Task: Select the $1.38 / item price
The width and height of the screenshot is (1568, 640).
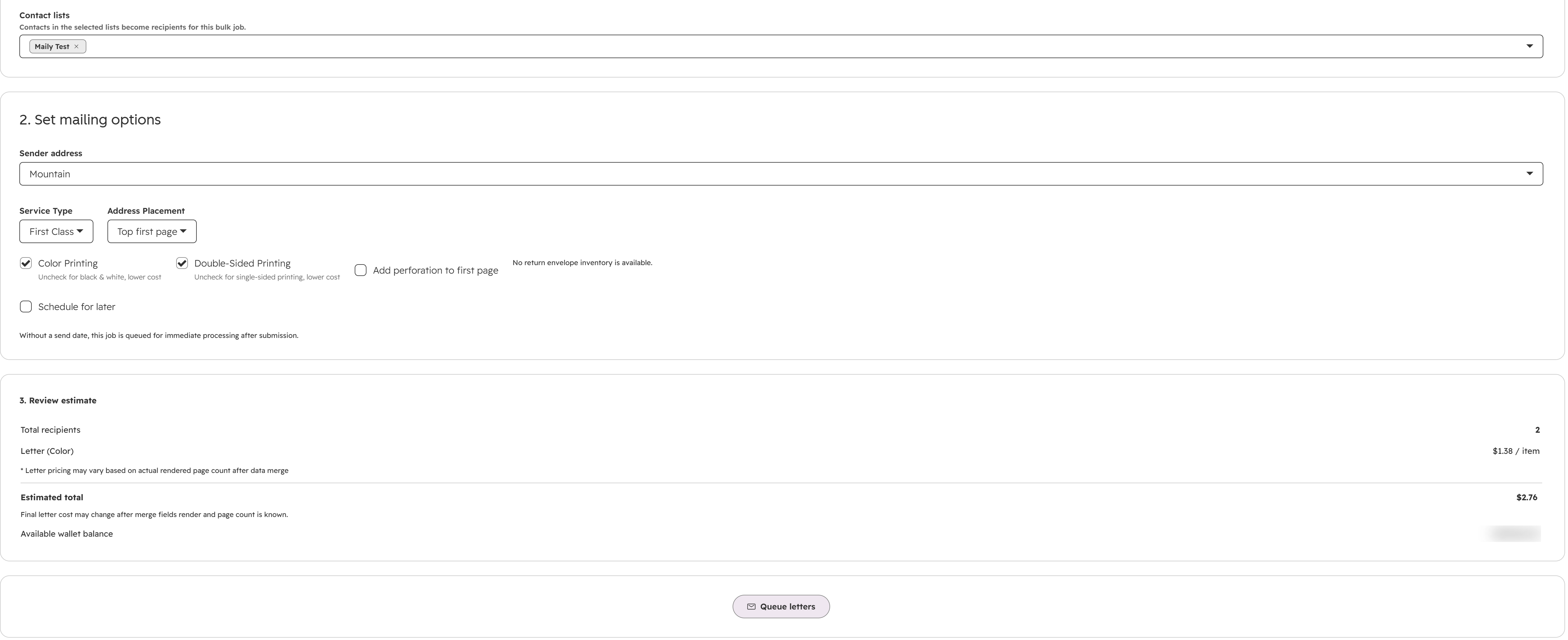Action: point(1516,451)
